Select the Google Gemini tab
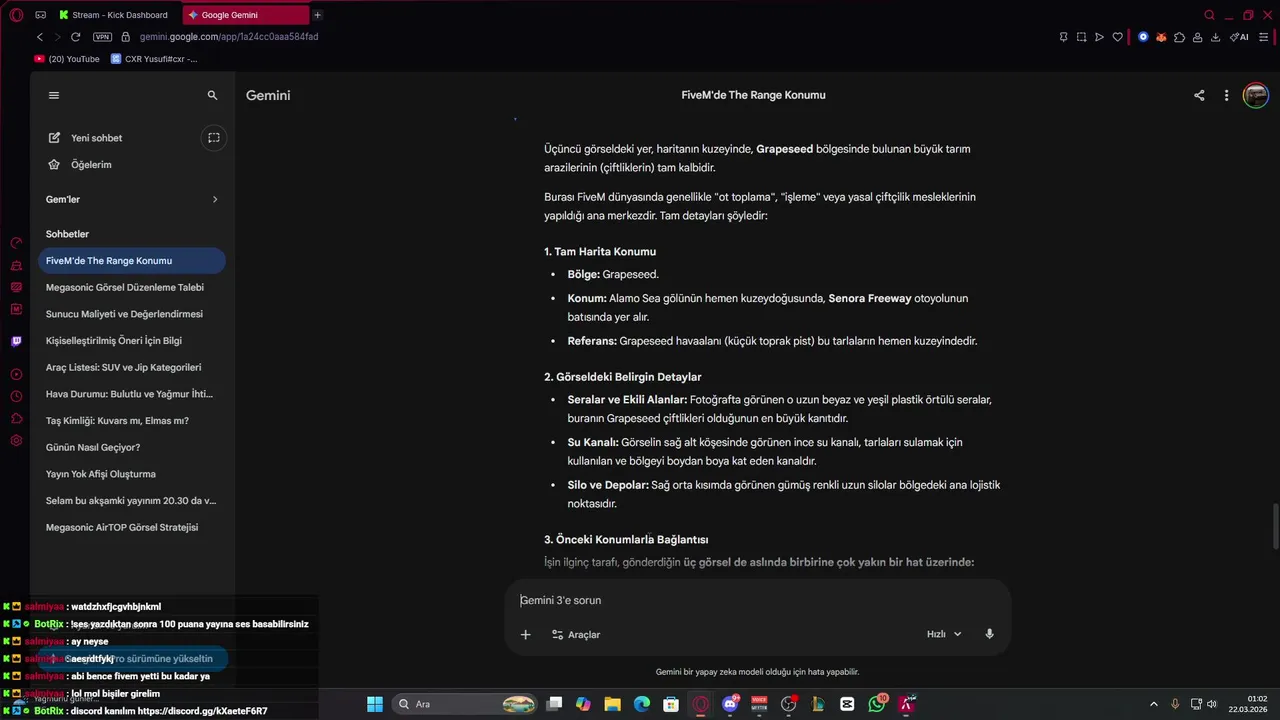1280x720 pixels. [x=246, y=15]
